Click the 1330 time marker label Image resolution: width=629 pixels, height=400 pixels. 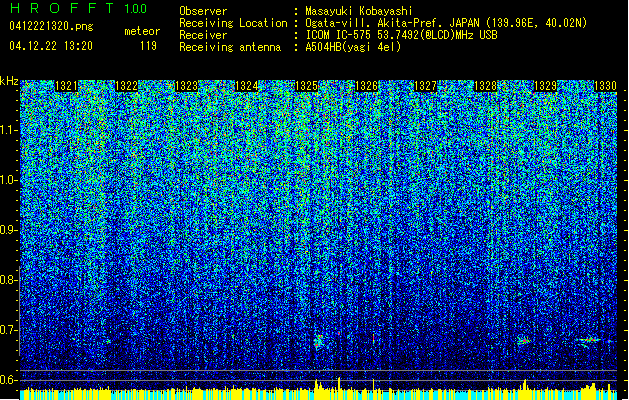605,86
